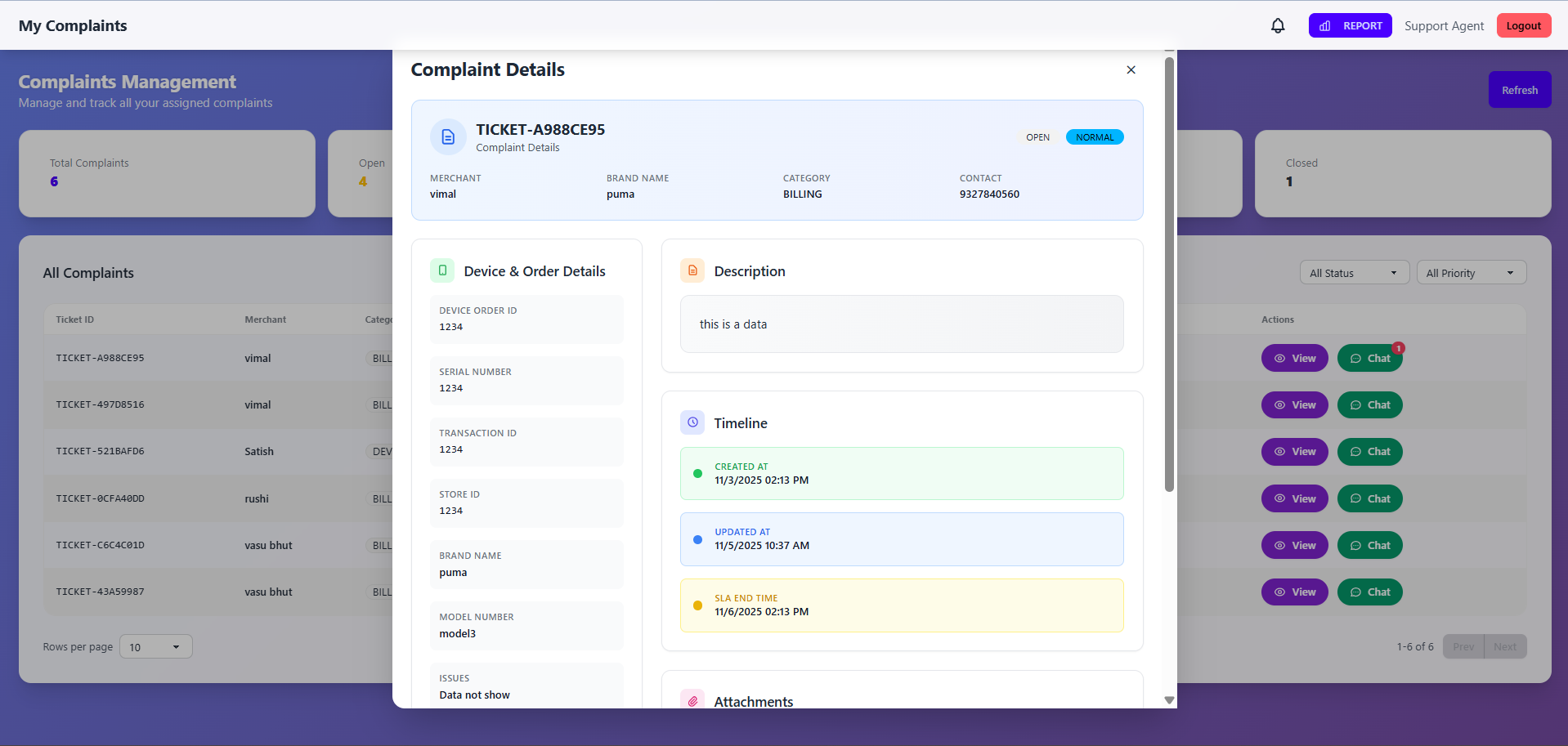Open Chat for TICKET-A988CE95 with unread badge
This screenshot has width=1568, height=746.
click(x=1369, y=359)
